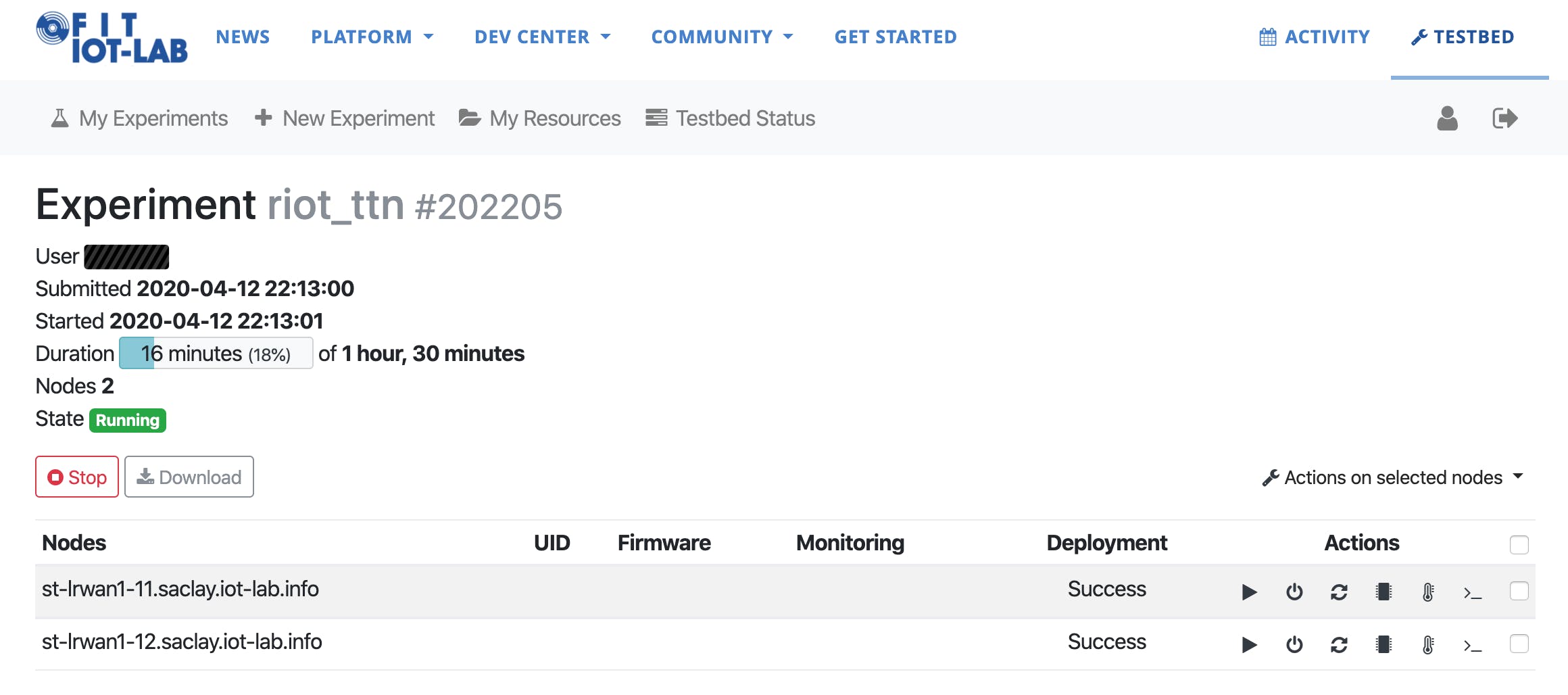Click the logout arrow icon
Viewport: 1568px width, 695px height.
tap(1505, 118)
